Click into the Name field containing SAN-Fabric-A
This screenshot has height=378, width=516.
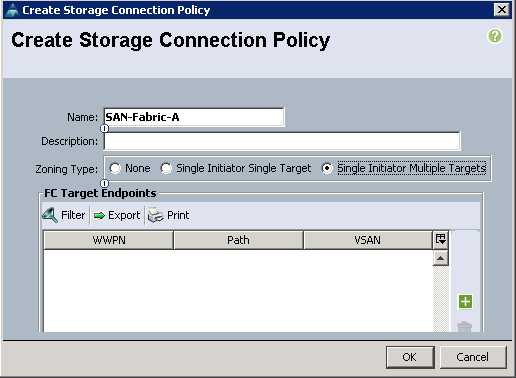(x=194, y=117)
